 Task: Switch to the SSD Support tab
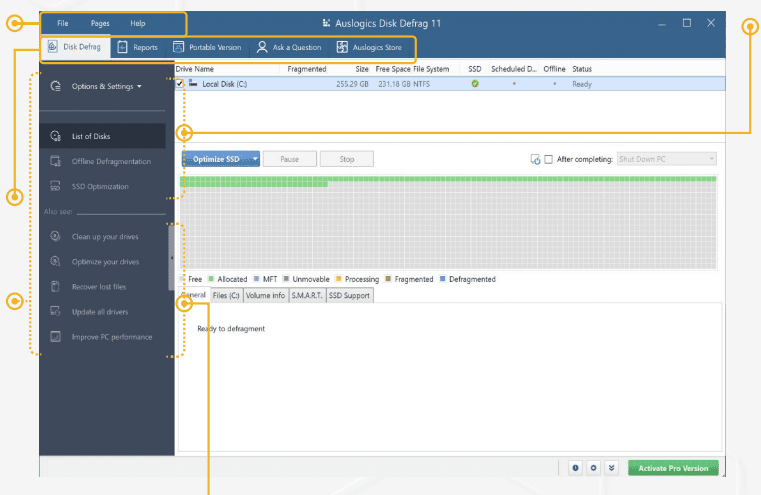(x=349, y=296)
